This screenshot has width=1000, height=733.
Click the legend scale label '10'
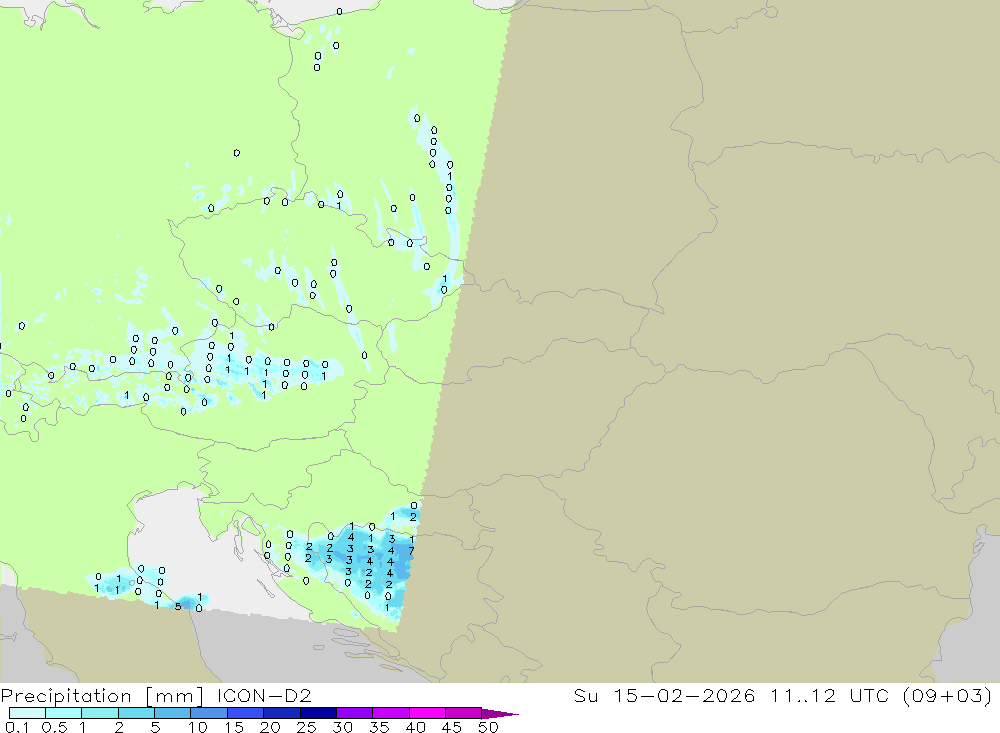coord(198,727)
